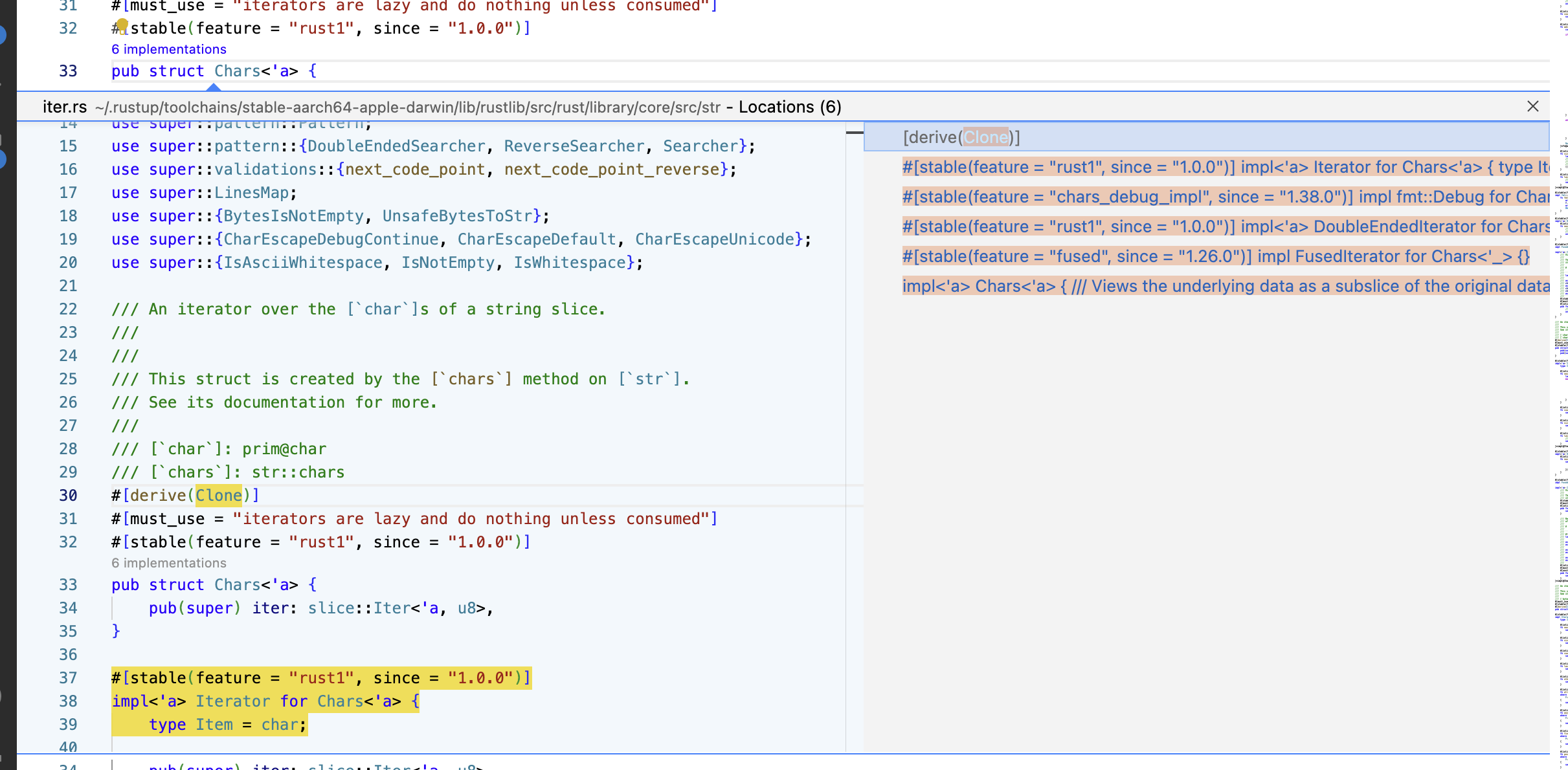Click highlighted 'Clone' on line 30
Viewport: 1568px width, 770px height.
pos(219,496)
